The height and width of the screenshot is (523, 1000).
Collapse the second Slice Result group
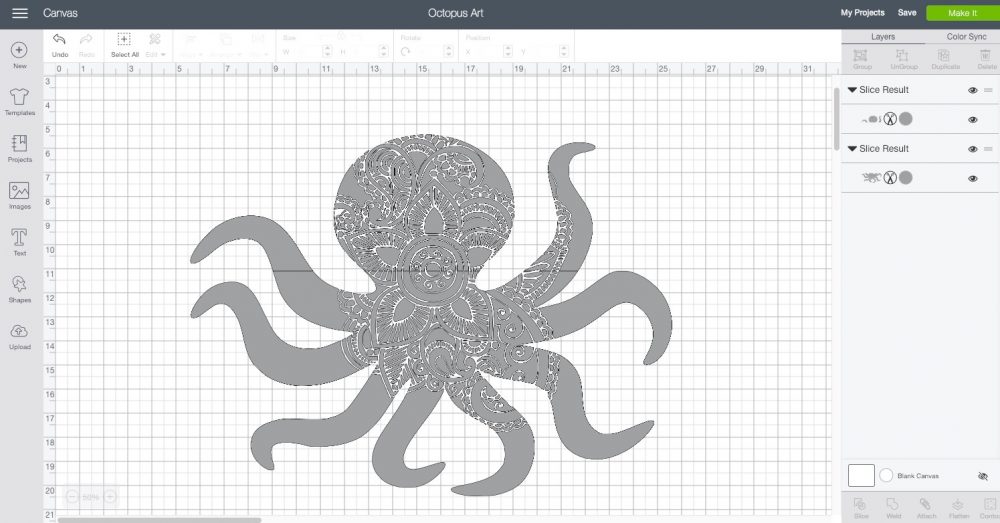[852, 149]
